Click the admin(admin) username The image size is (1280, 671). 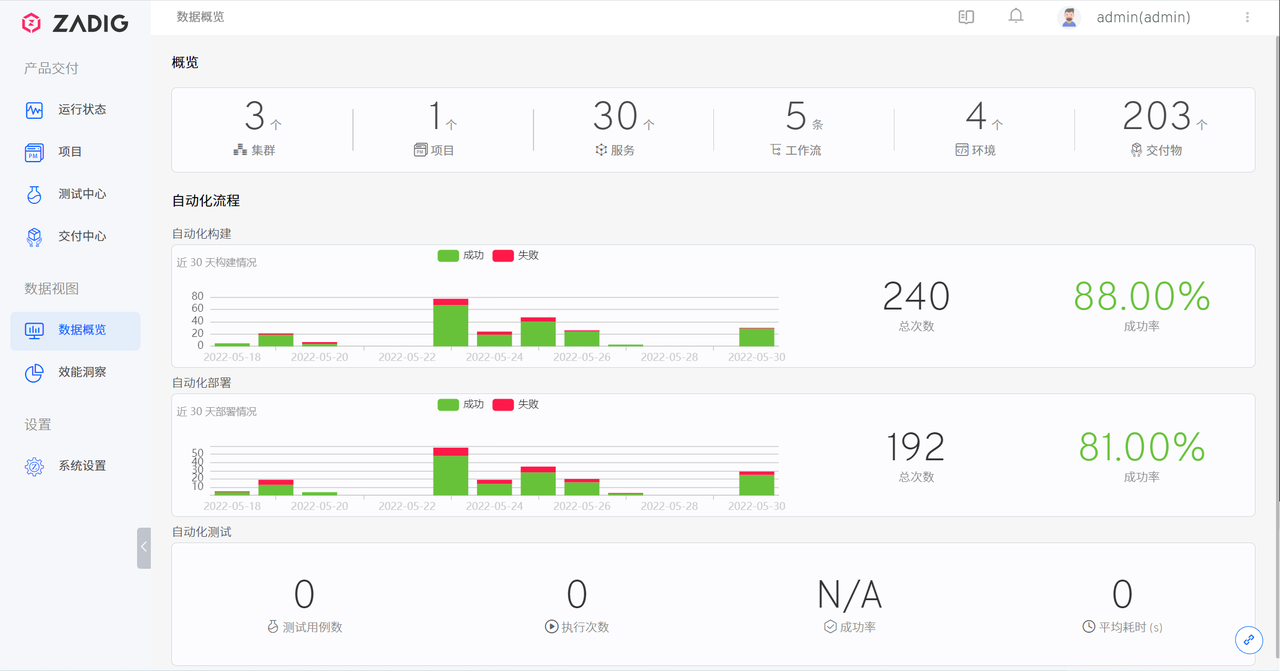pyautogui.click(x=1143, y=17)
